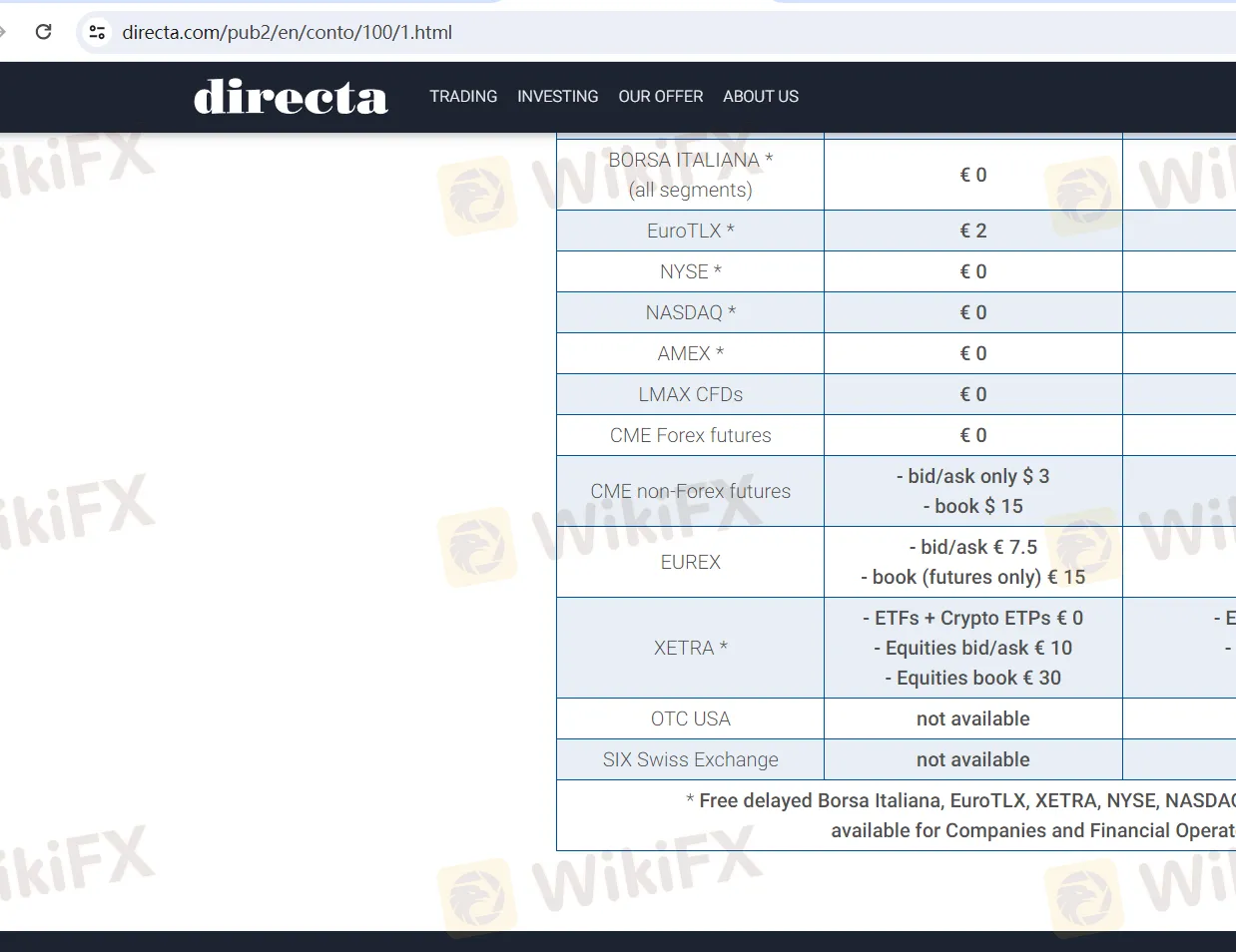Click the '- book $ 15' text

973,506
